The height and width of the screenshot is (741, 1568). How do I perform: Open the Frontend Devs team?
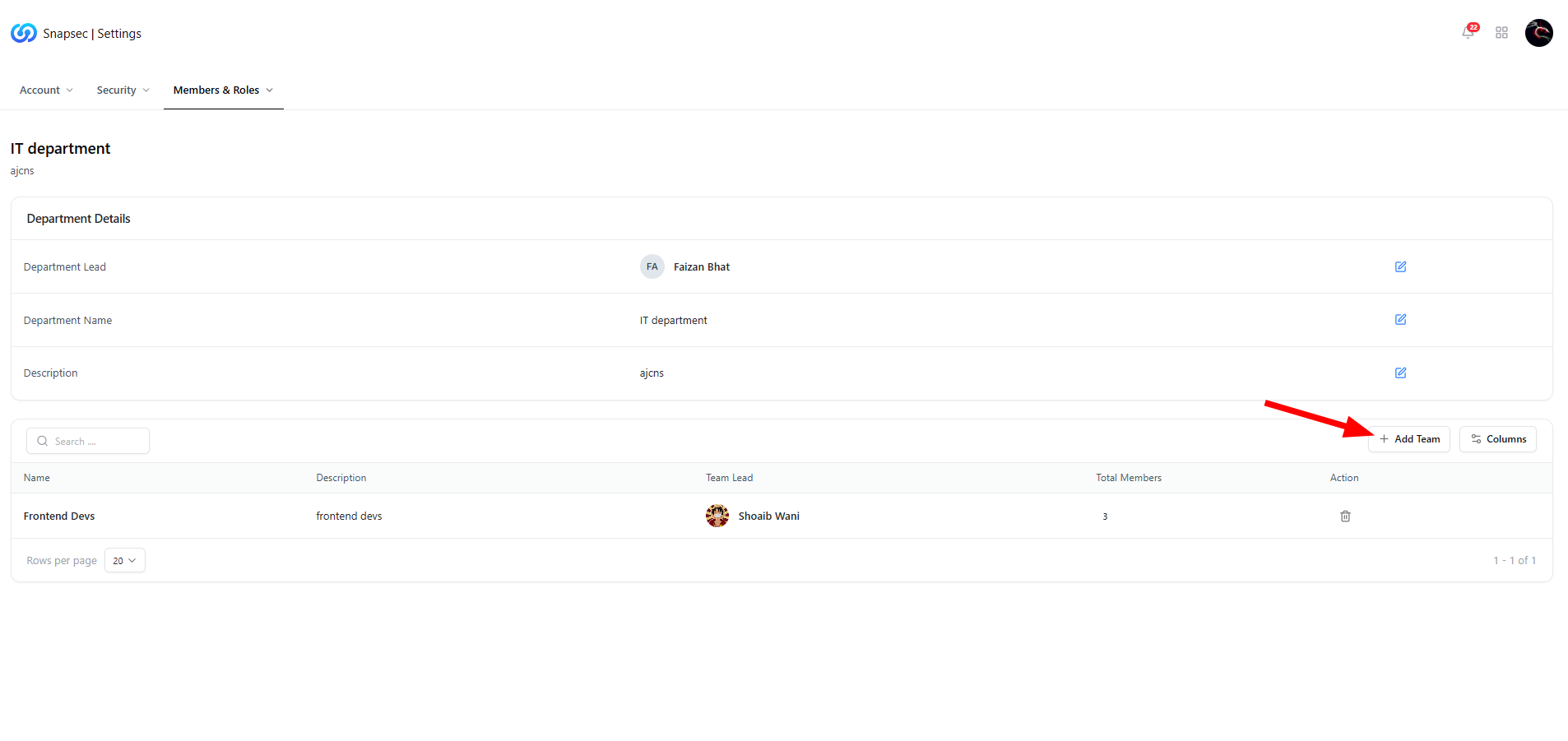click(58, 516)
